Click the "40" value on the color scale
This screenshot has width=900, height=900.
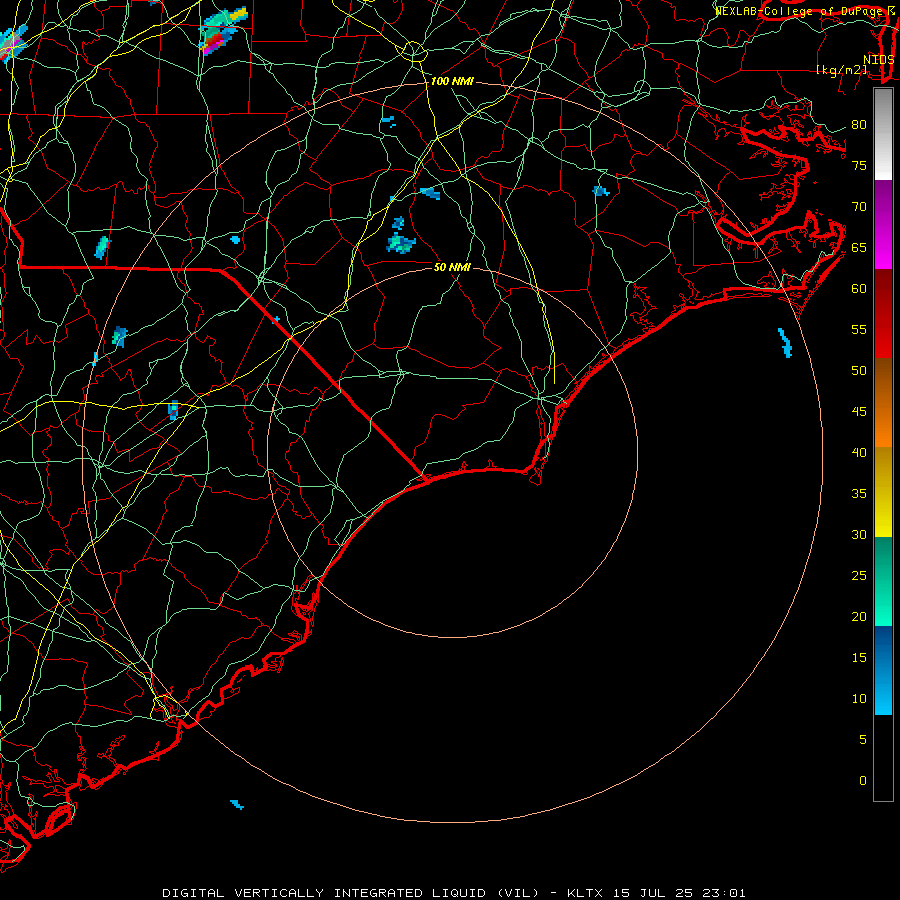click(859, 452)
